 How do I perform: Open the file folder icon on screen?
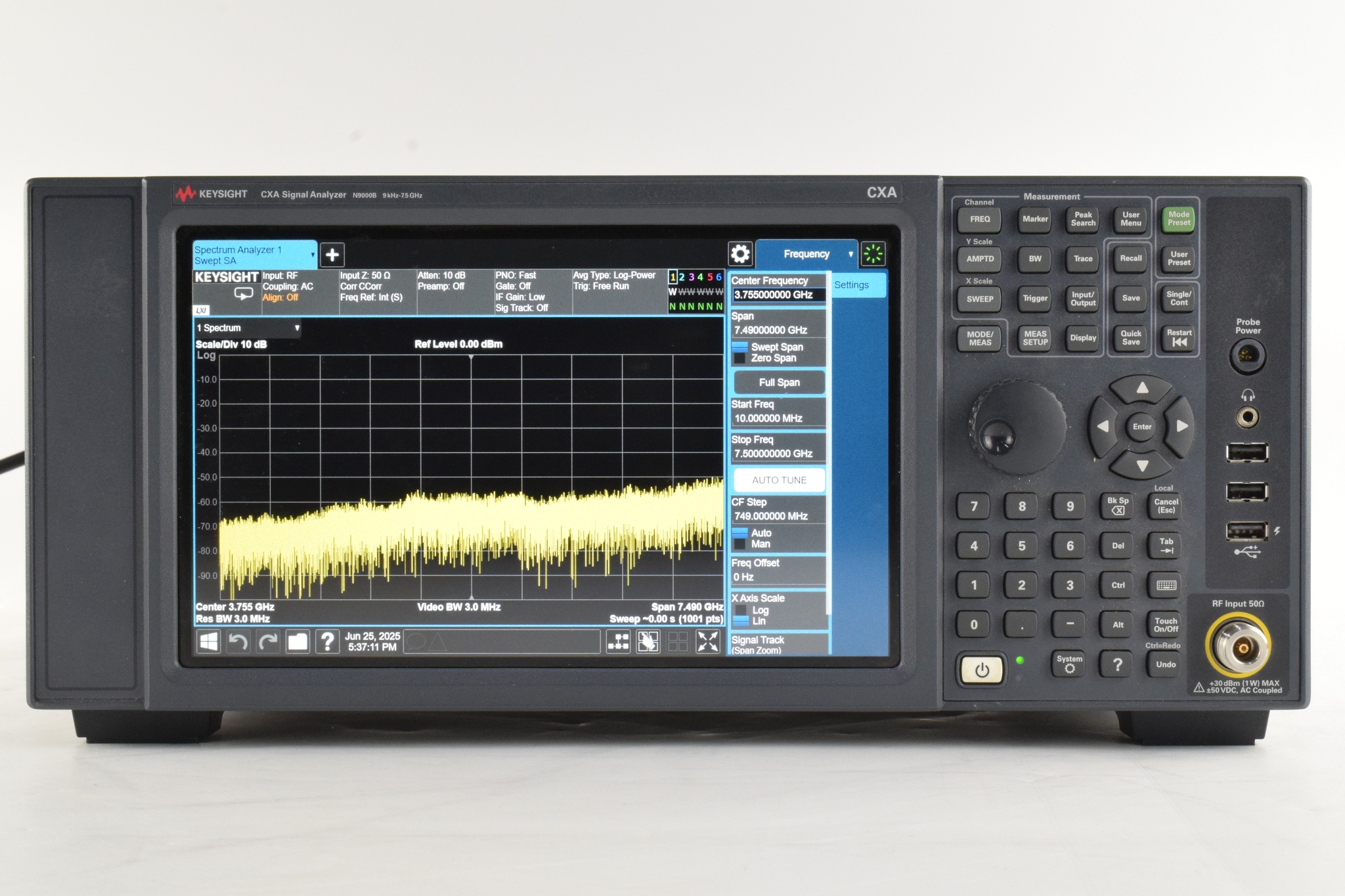point(298,641)
